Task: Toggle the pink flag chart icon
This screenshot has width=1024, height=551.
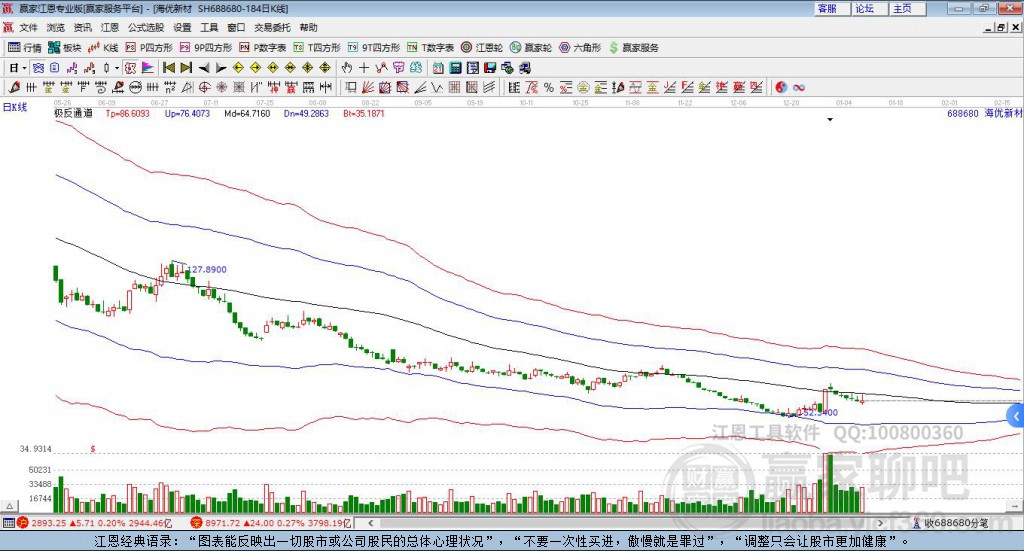Action: pyautogui.click(x=148, y=68)
